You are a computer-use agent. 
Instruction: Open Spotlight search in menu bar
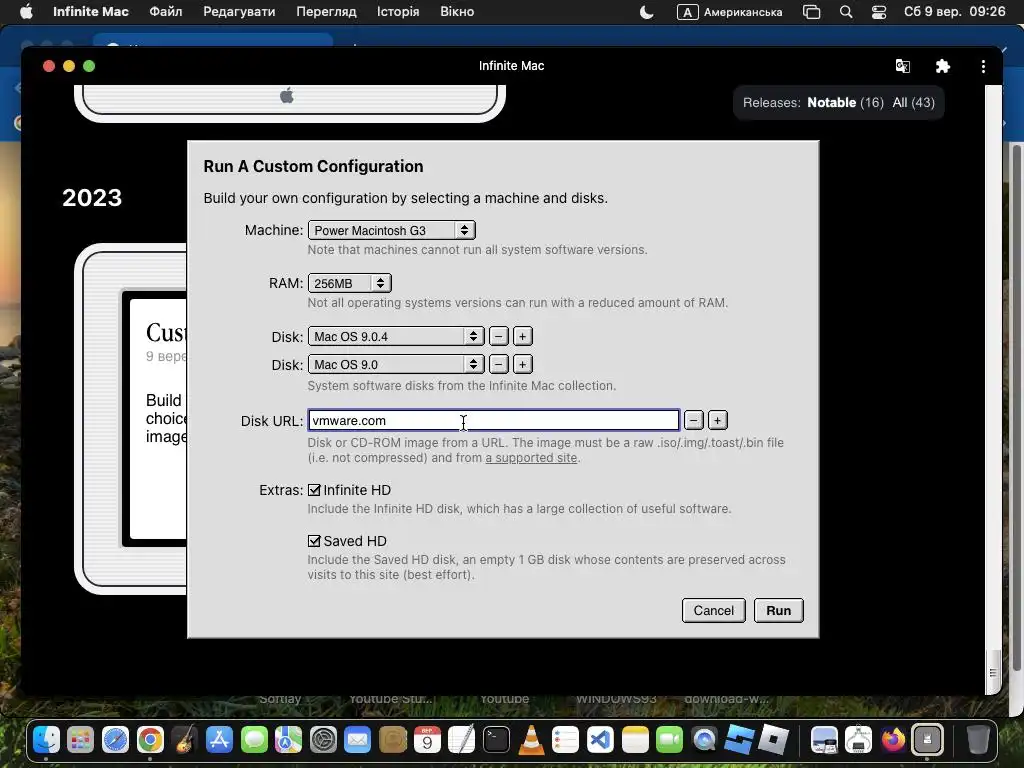[846, 12]
